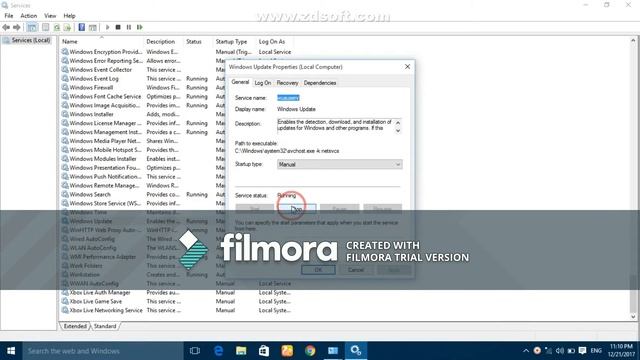Image resolution: width=640 pixels, height=360 pixels.
Task: Click the highlighted Service name field
Action: (x=288, y=98)
